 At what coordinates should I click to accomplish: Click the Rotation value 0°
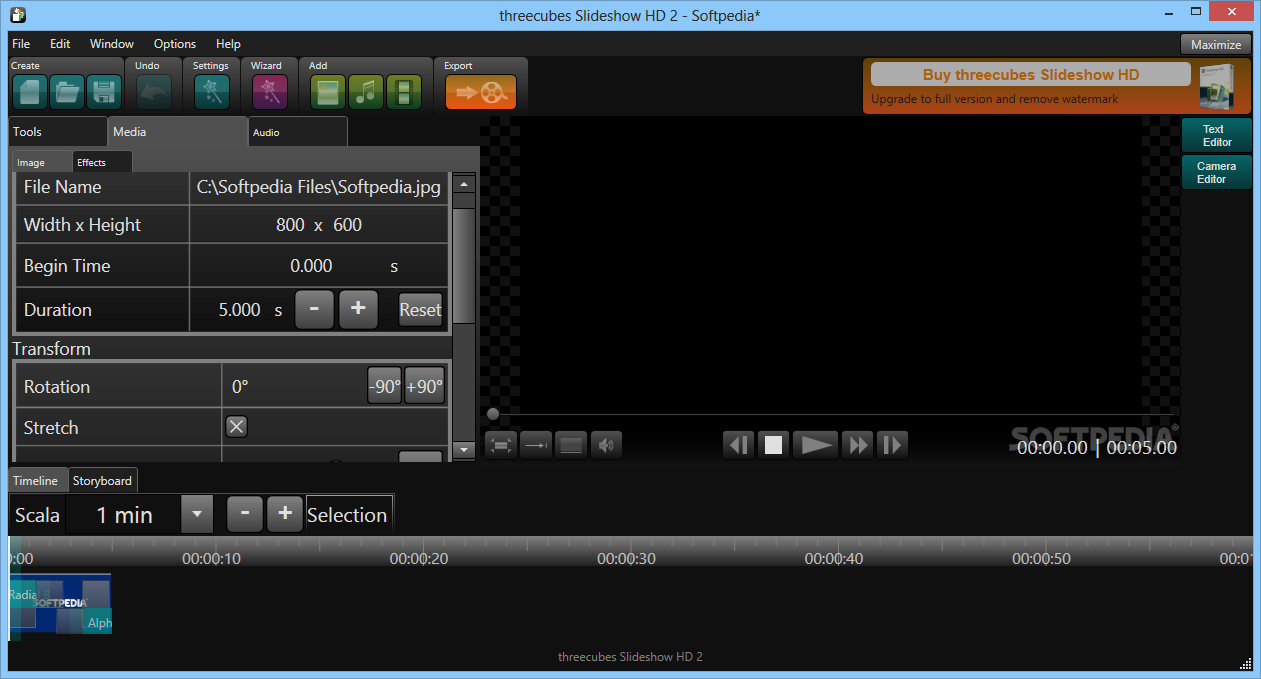pyautogui.click(x=240, y=387)
